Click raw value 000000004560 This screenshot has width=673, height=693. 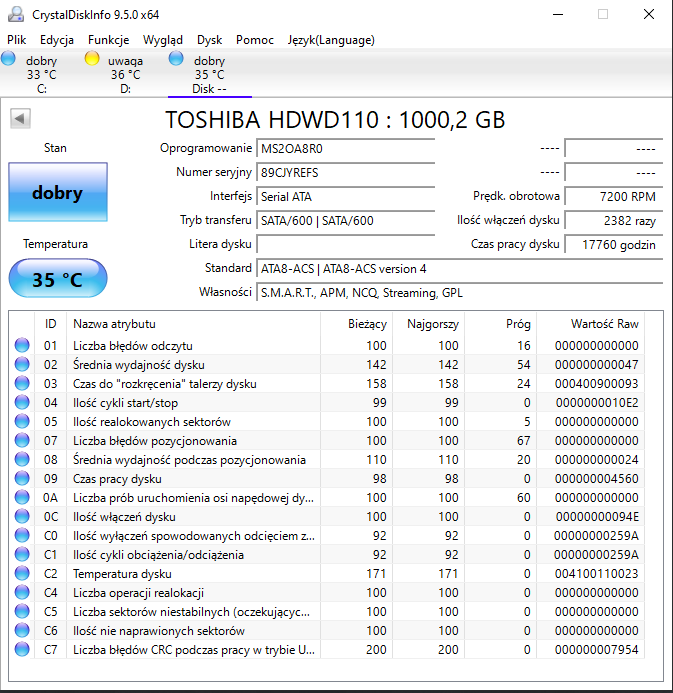[x=597, y=479]
